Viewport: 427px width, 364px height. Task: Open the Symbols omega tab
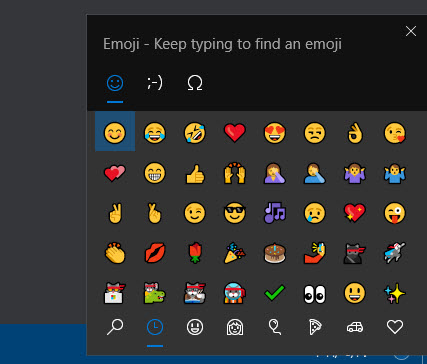coord(195,83)
